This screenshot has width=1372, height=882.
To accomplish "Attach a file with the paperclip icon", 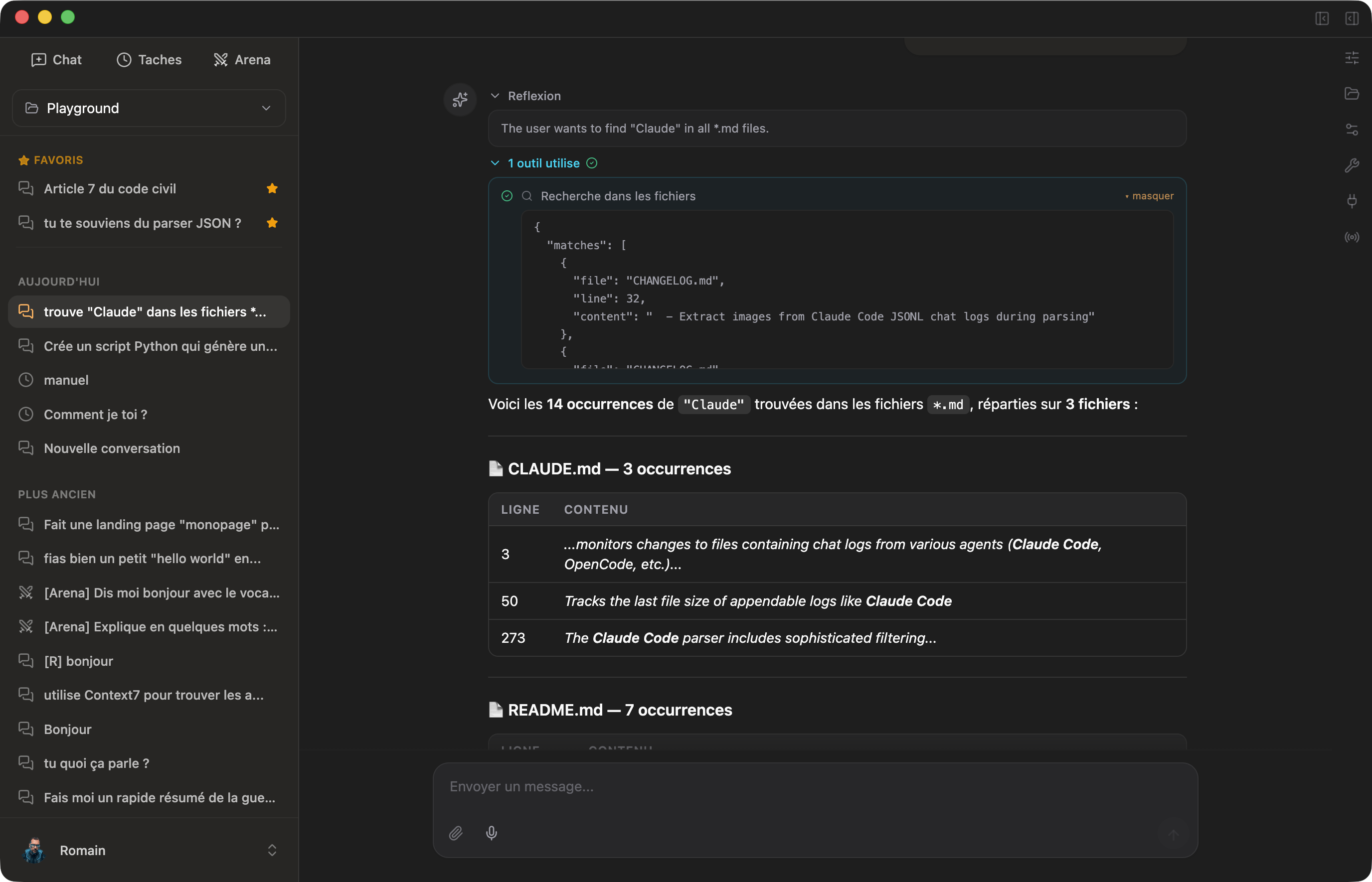I will click(x=456, y=833).
